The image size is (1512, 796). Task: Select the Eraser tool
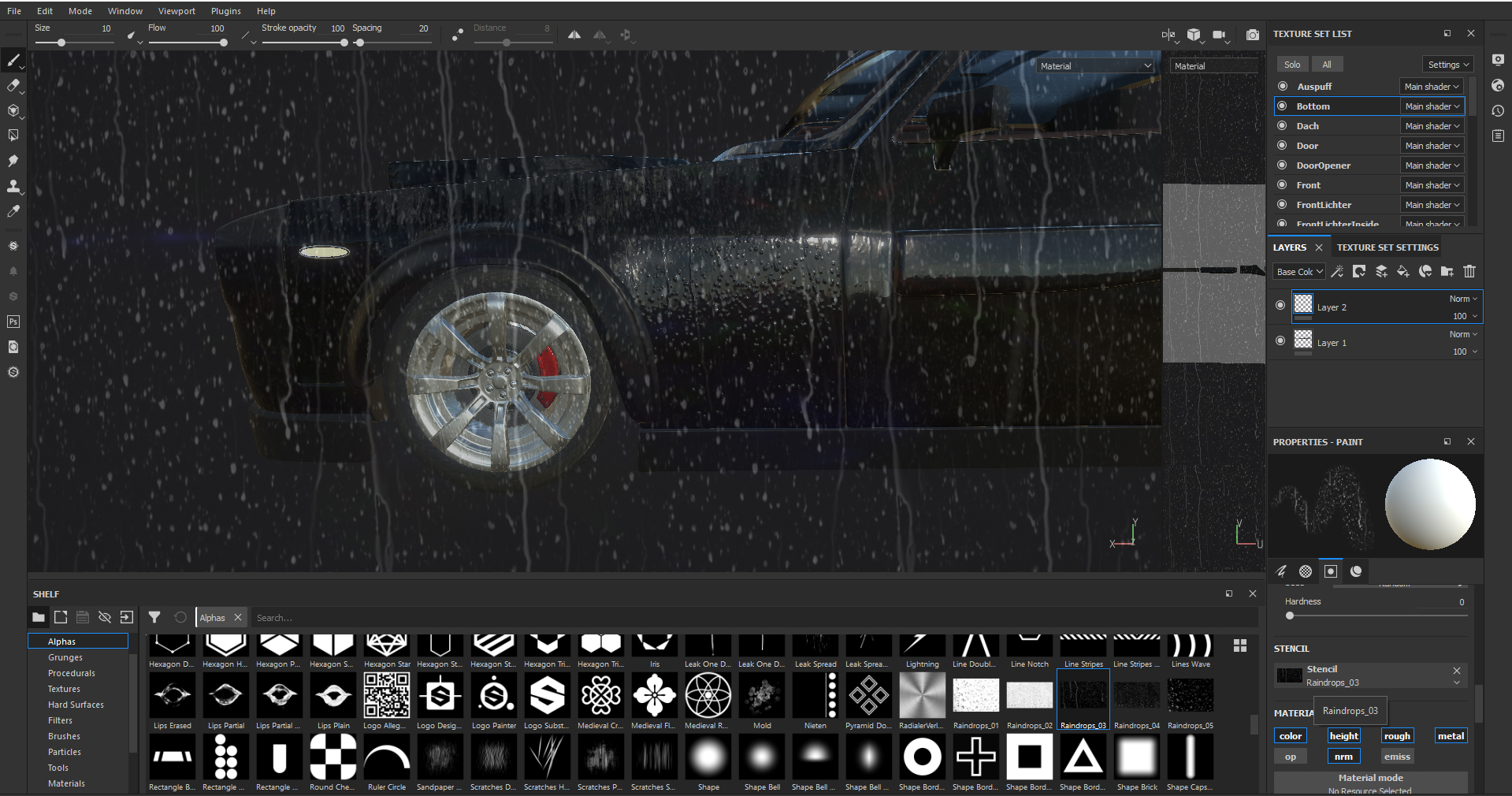pos(13,85)
